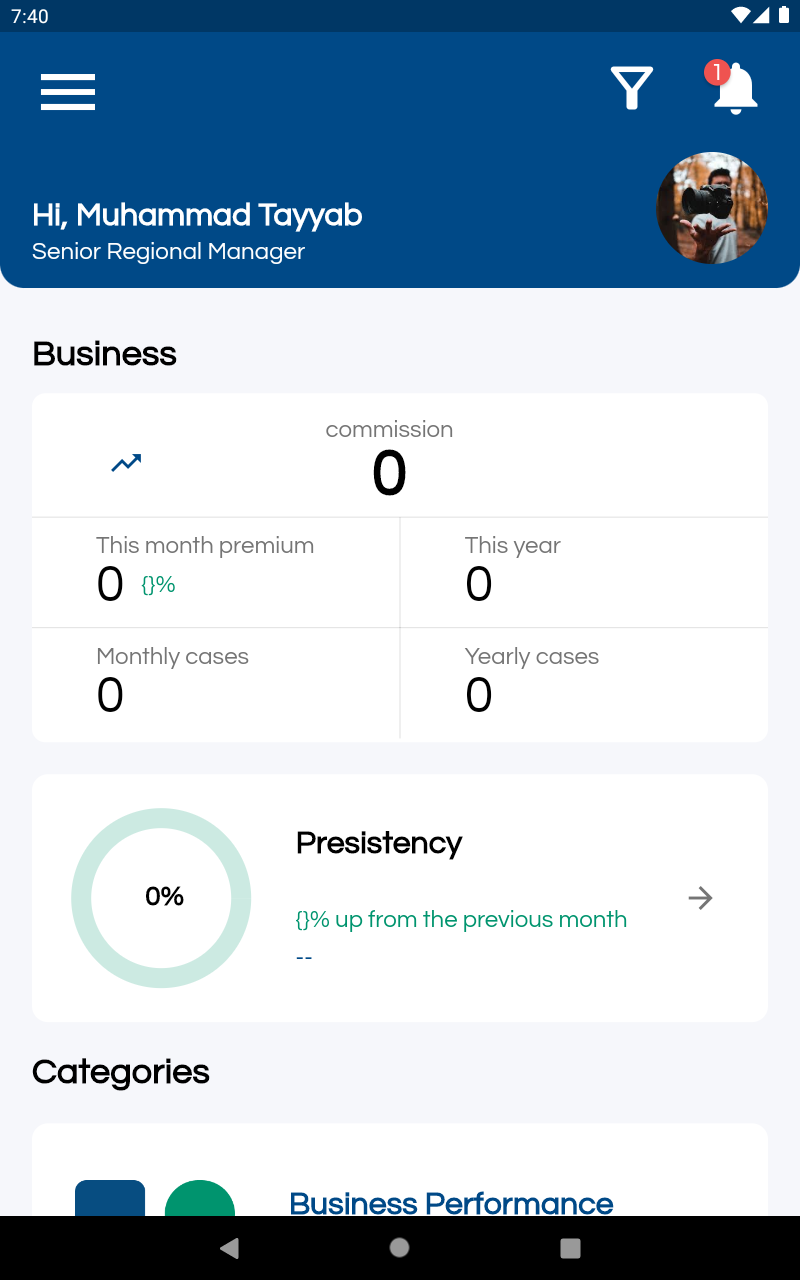Image resolution: width=800 pixels, height=1280 pixels.
Task: Tap the profile avatar photo
Action: [712, 208]
